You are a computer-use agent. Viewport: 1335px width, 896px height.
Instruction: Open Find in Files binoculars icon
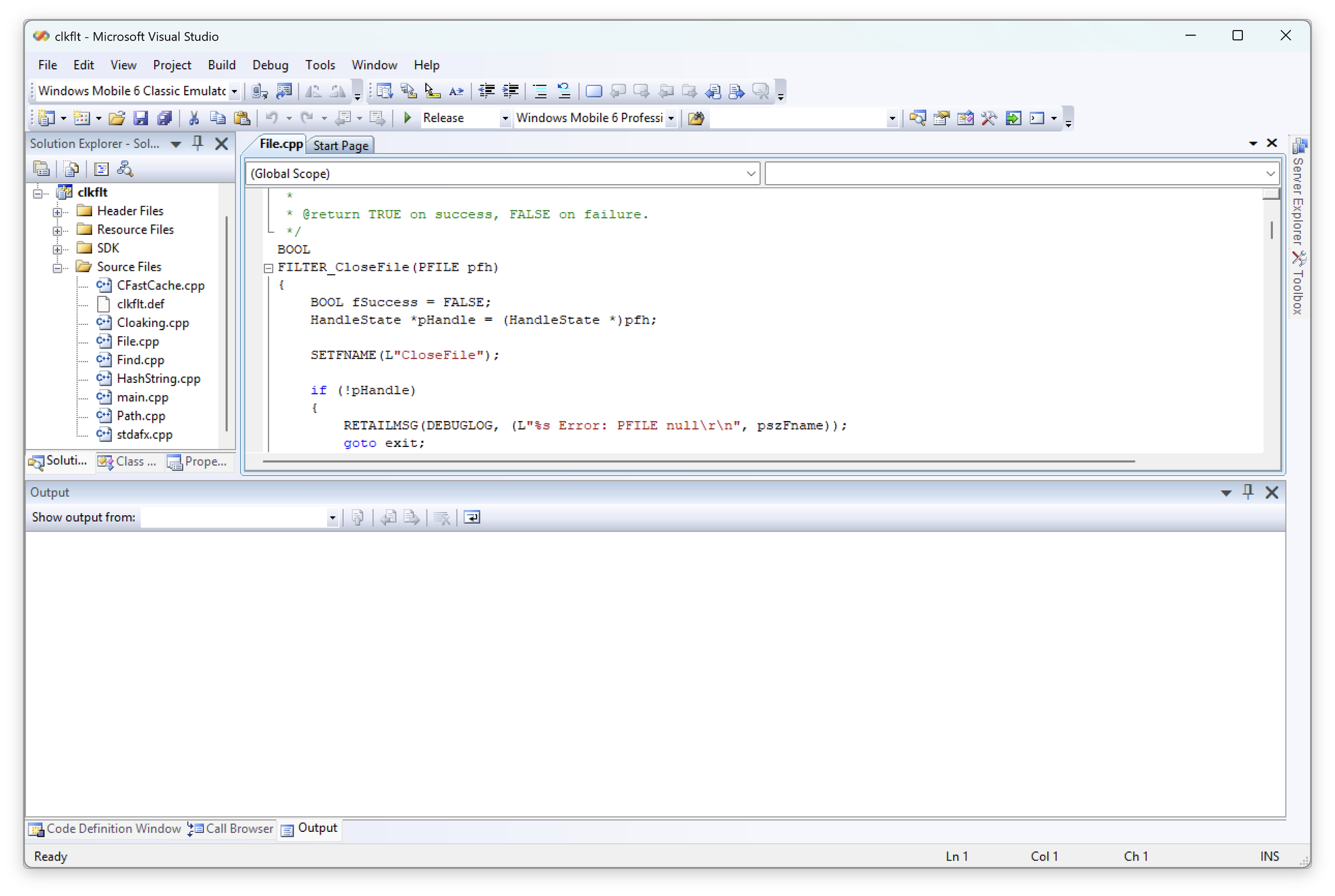(696, 118)
